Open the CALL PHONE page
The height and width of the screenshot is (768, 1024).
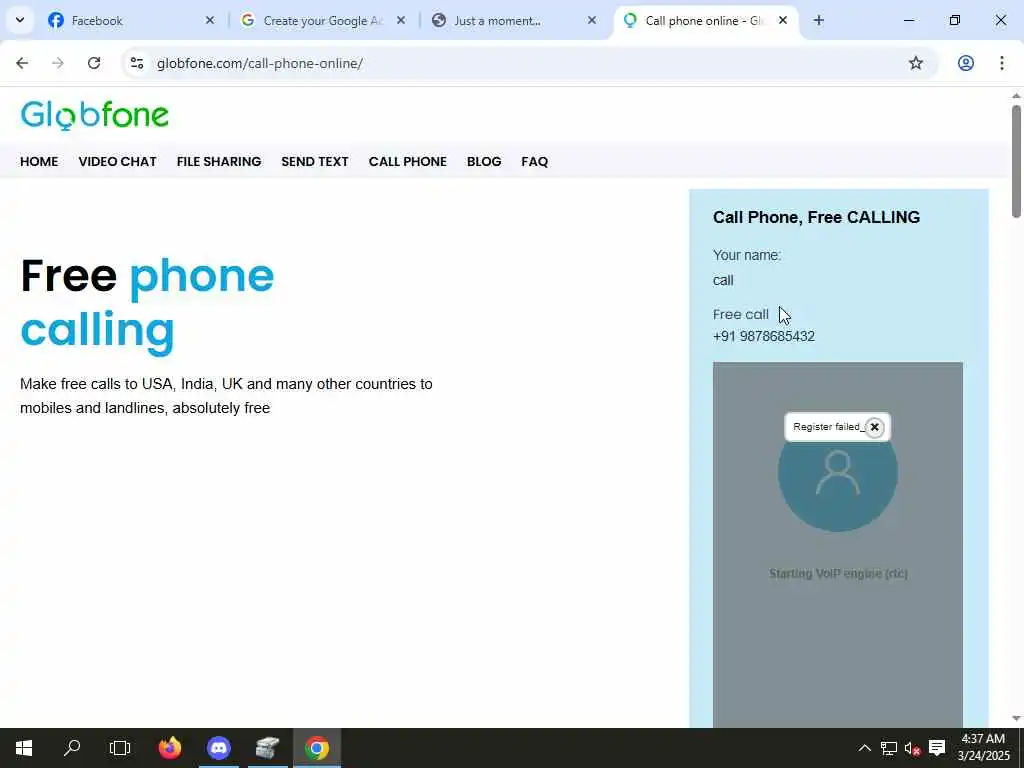[408, 161]
